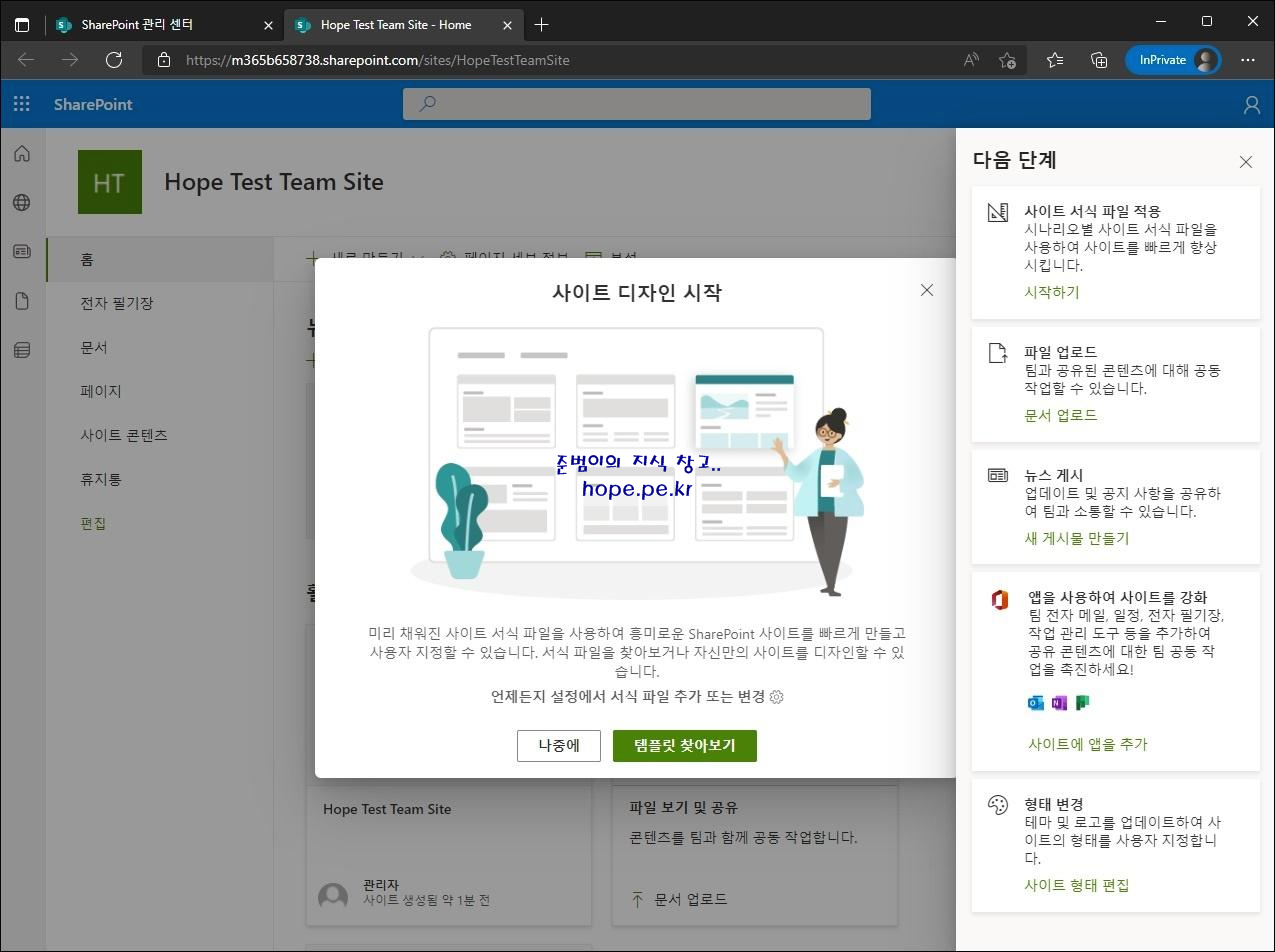
Task: Click the 시작하기 link
Action: [1052, 292]
